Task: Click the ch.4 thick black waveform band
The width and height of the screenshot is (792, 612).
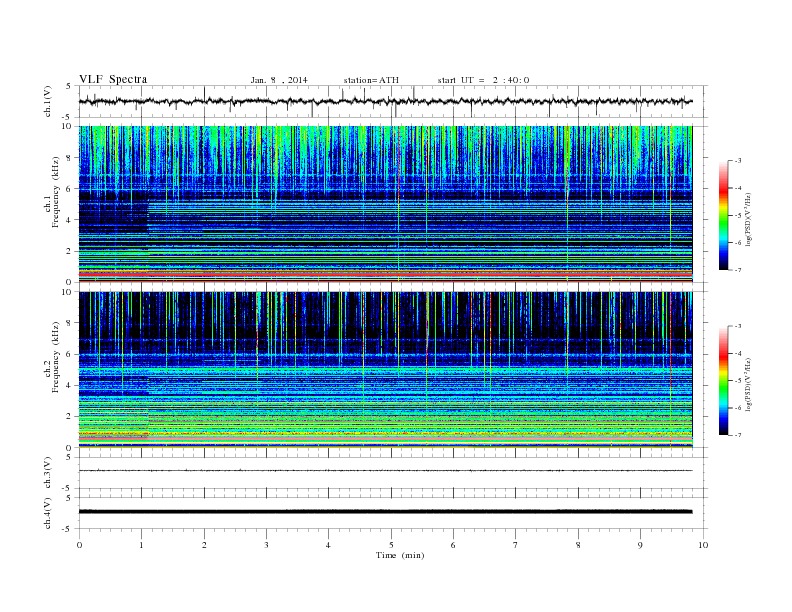Action: tap(386, 512)
